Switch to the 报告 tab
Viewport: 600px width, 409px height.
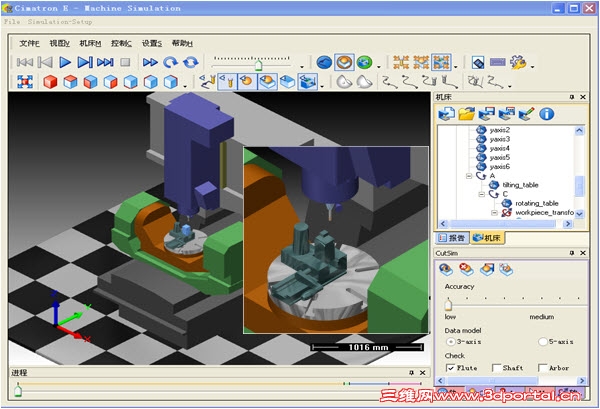coord(452,238)
